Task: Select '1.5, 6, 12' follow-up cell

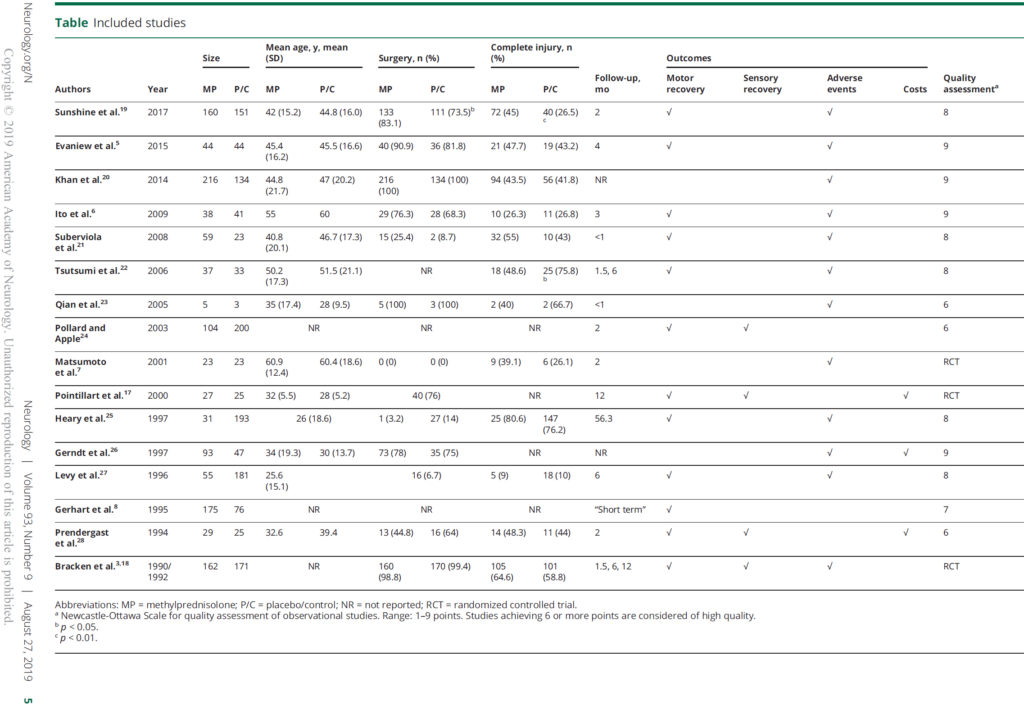Action: [613, 566]
